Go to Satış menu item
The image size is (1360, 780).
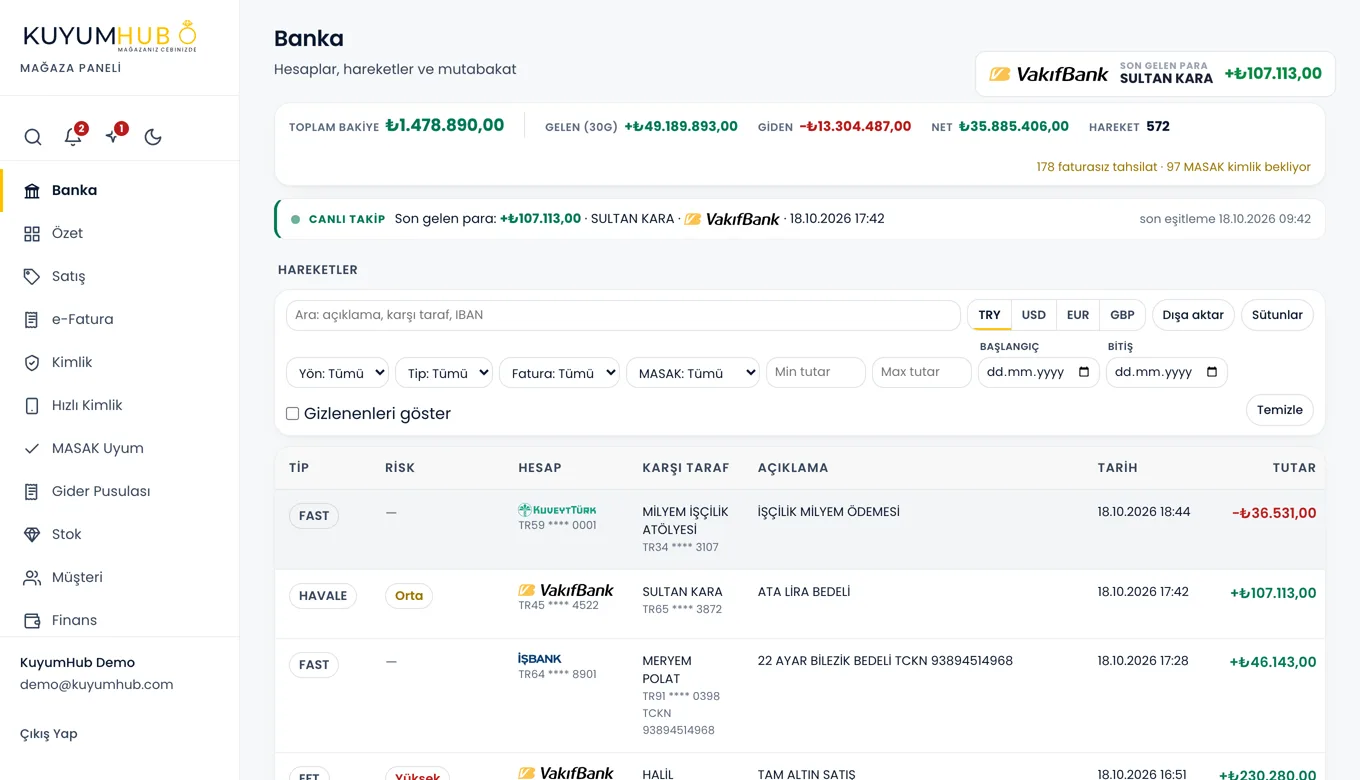(119, 276)
